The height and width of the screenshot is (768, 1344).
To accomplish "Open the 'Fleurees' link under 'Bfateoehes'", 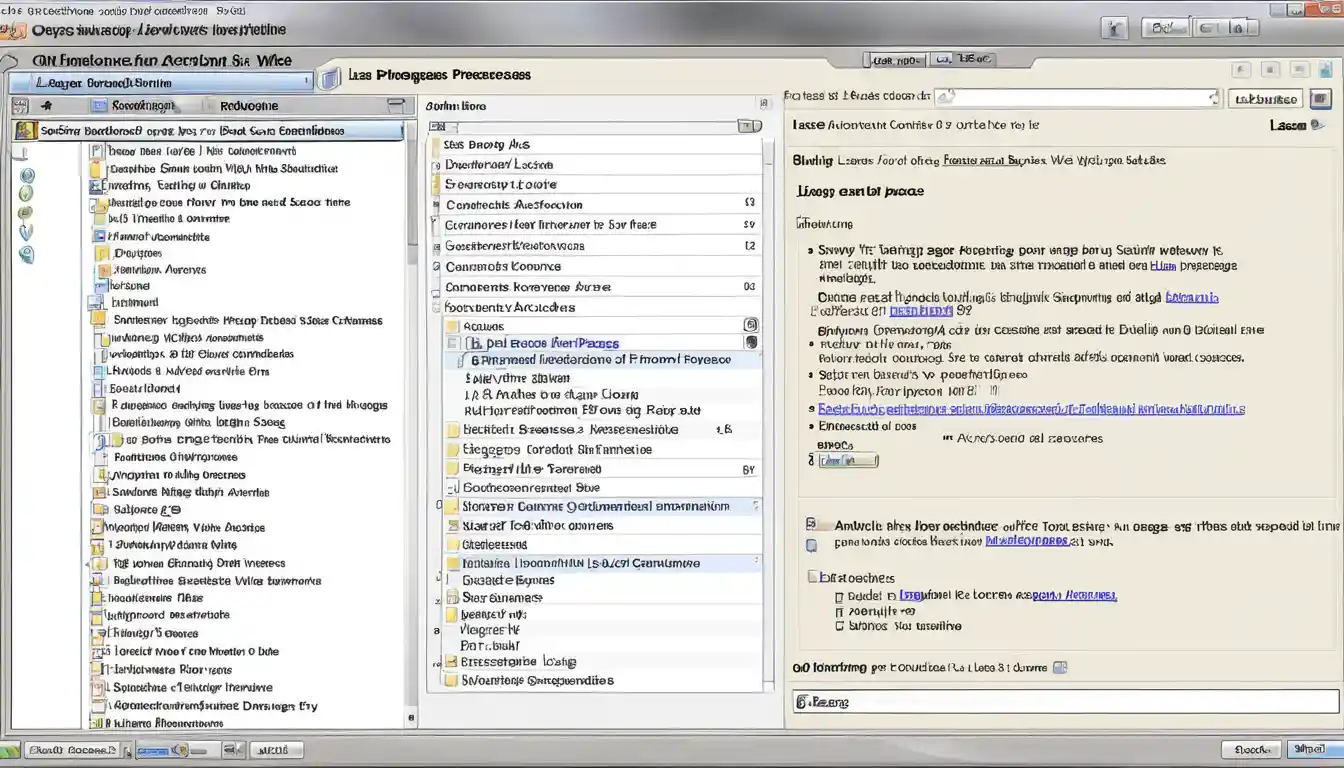I will coord(1075,594).
